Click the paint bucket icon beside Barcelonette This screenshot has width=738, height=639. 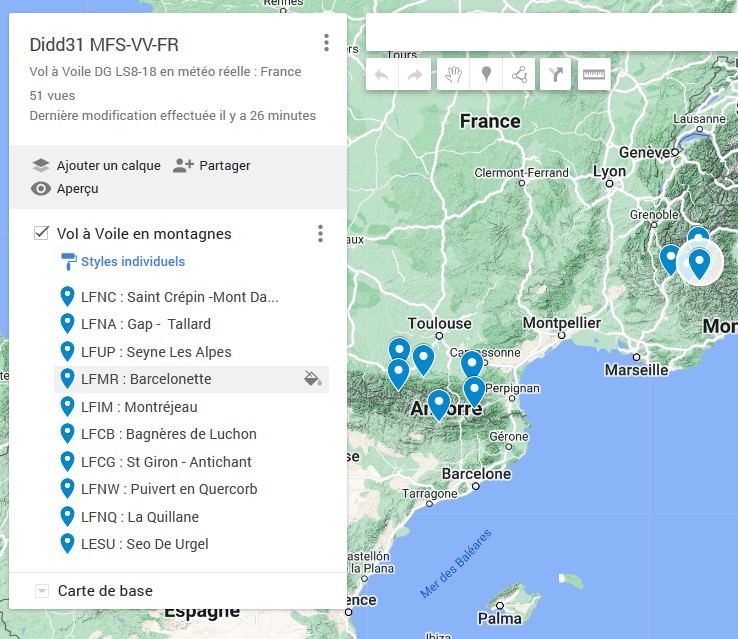tap(312, 379)
